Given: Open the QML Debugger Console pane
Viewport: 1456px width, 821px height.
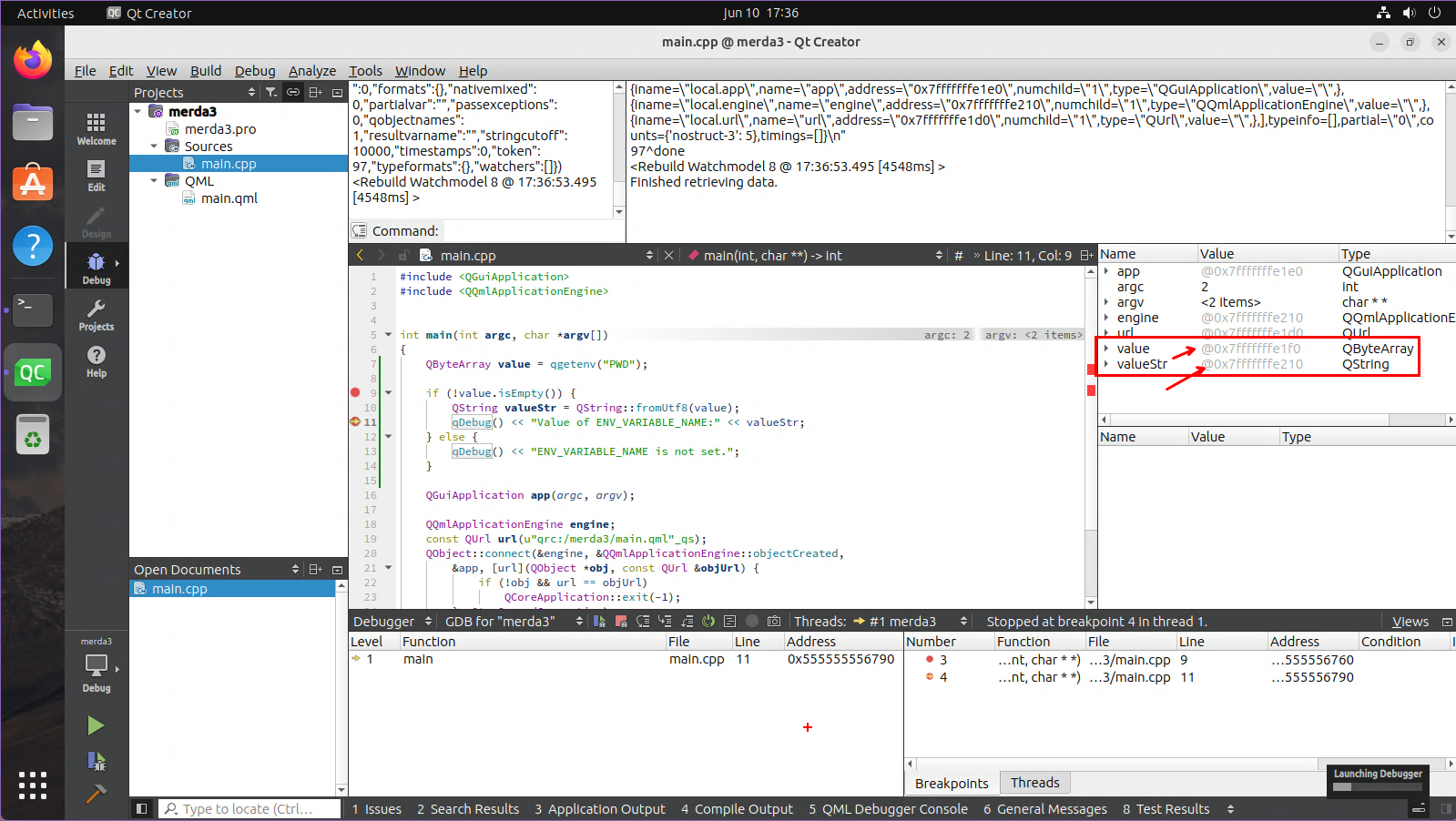Looking at the screenshot, I should [889, 809].
